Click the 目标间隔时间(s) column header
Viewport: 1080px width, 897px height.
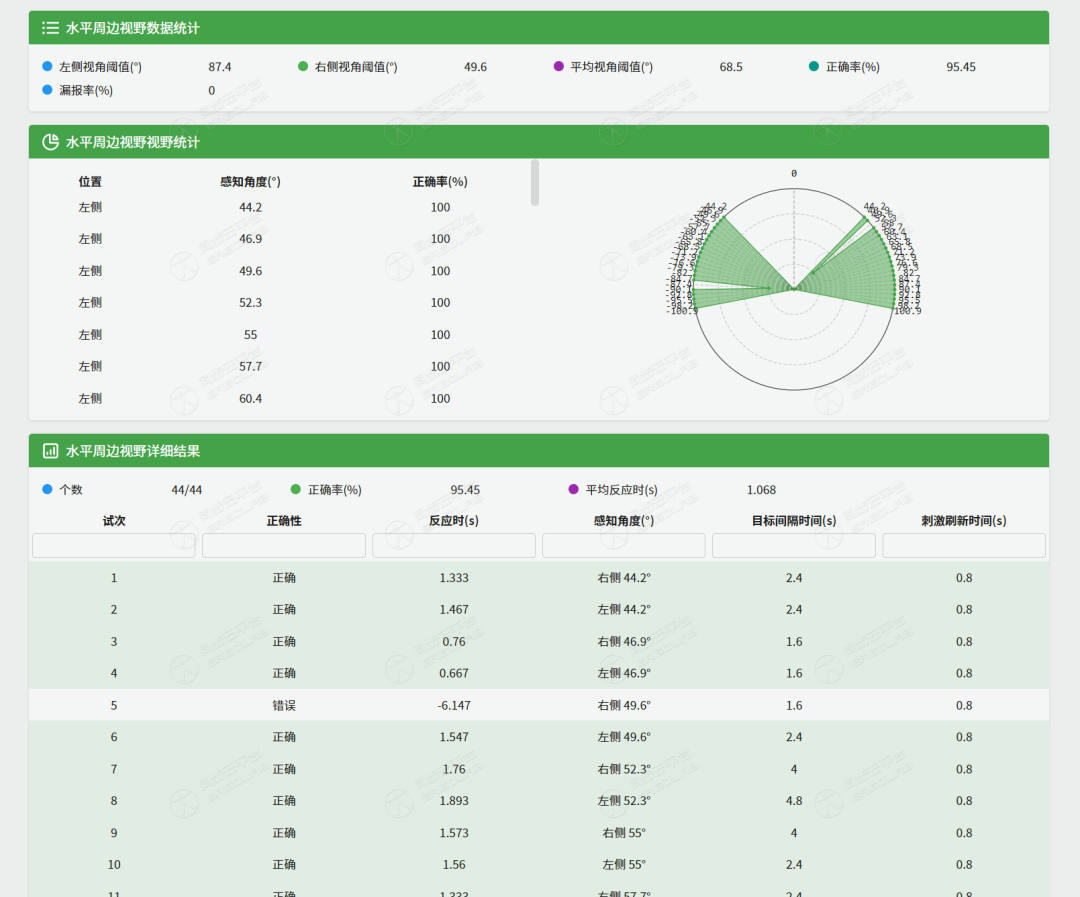click(793, 521)
